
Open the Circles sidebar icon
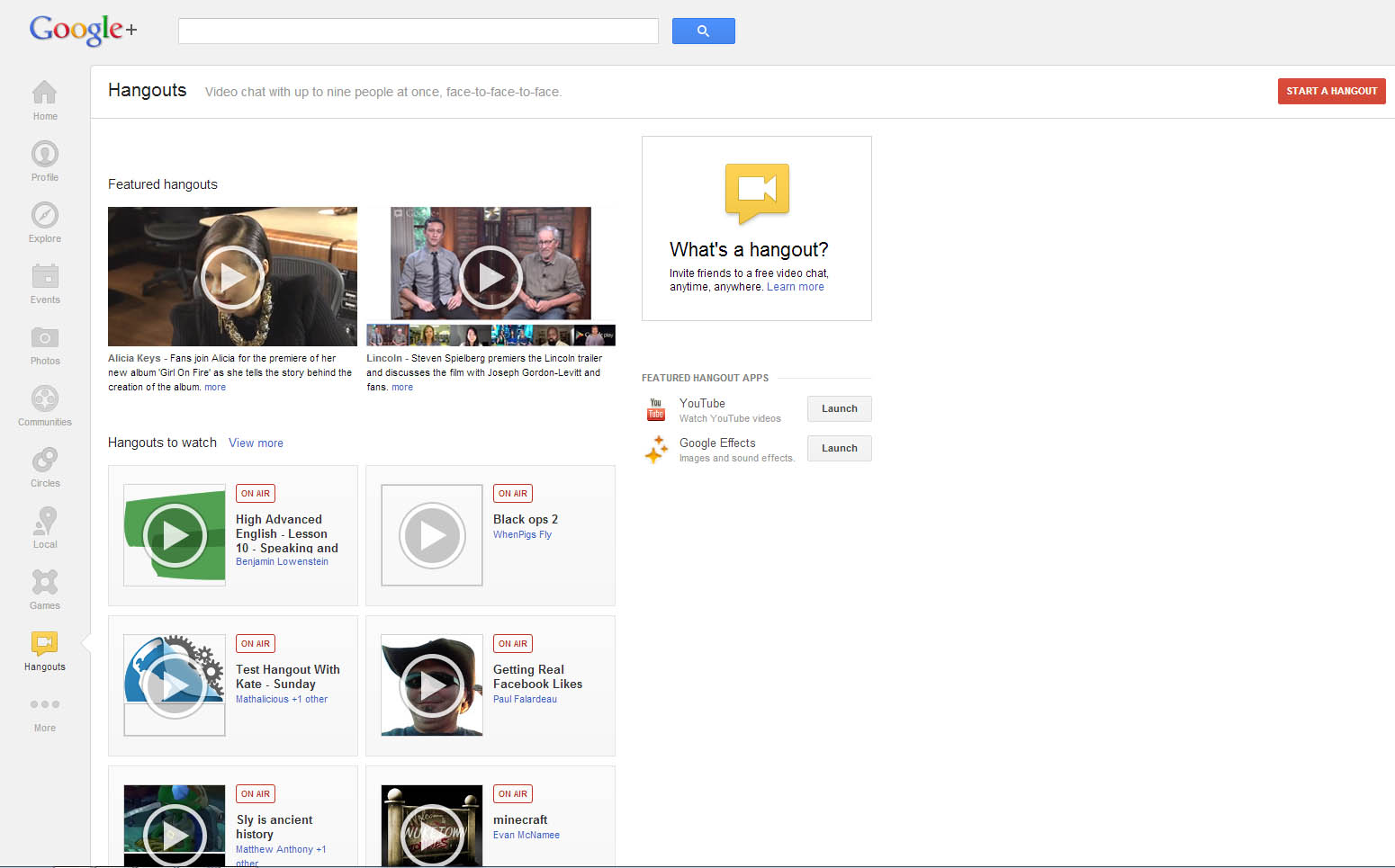tap(45, 460)
